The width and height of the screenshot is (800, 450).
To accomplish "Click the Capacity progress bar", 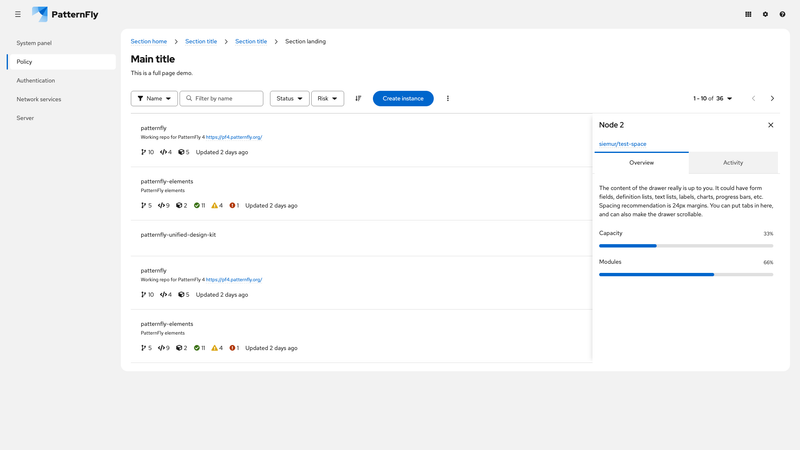I will click(686, 246).
